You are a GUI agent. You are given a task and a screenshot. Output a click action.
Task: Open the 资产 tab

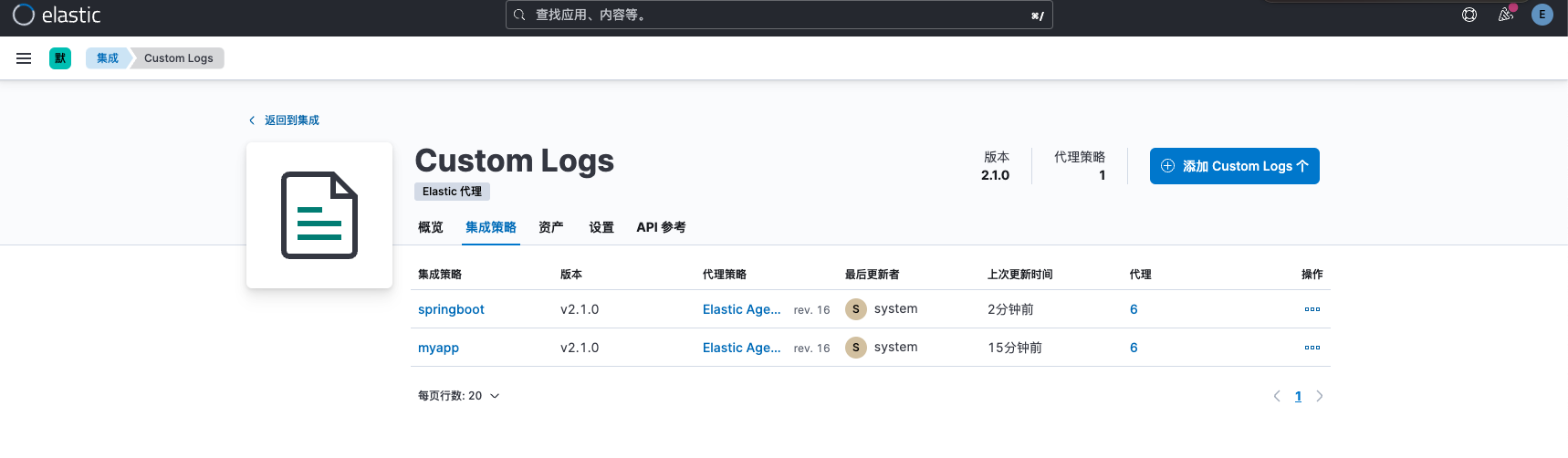coord(551,227)
